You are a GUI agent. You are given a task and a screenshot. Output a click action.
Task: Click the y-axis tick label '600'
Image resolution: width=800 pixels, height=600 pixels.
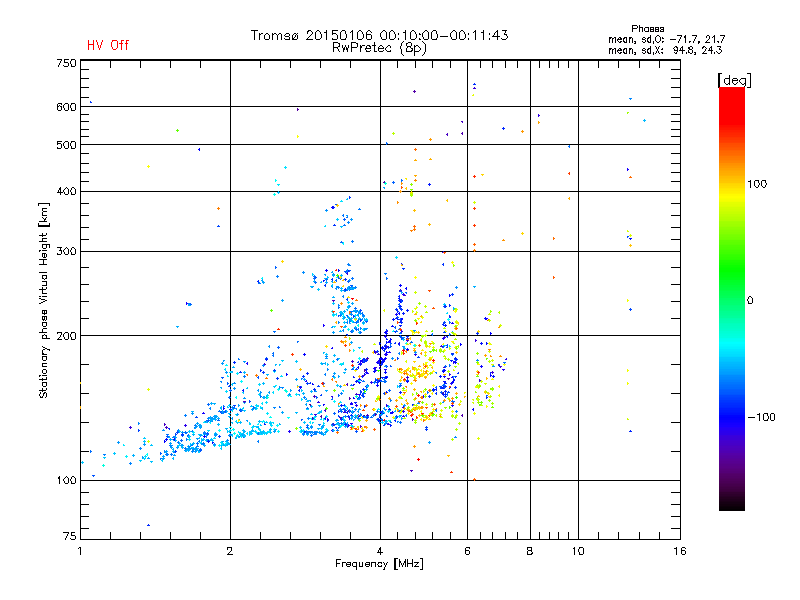(x=66, y=107)
